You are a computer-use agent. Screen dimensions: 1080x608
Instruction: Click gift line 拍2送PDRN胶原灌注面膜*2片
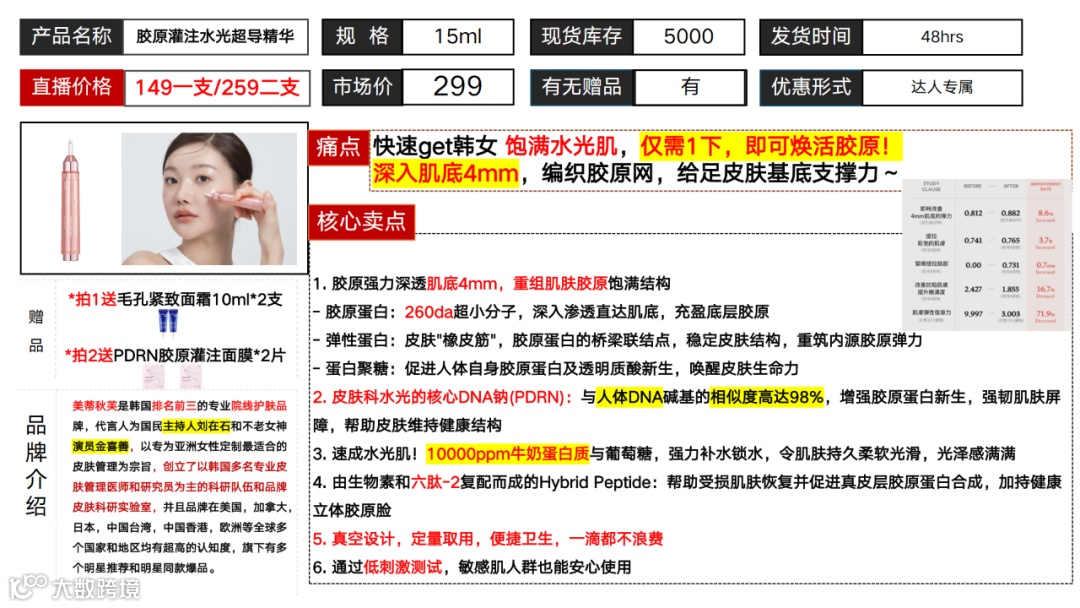tap(175, 355)
